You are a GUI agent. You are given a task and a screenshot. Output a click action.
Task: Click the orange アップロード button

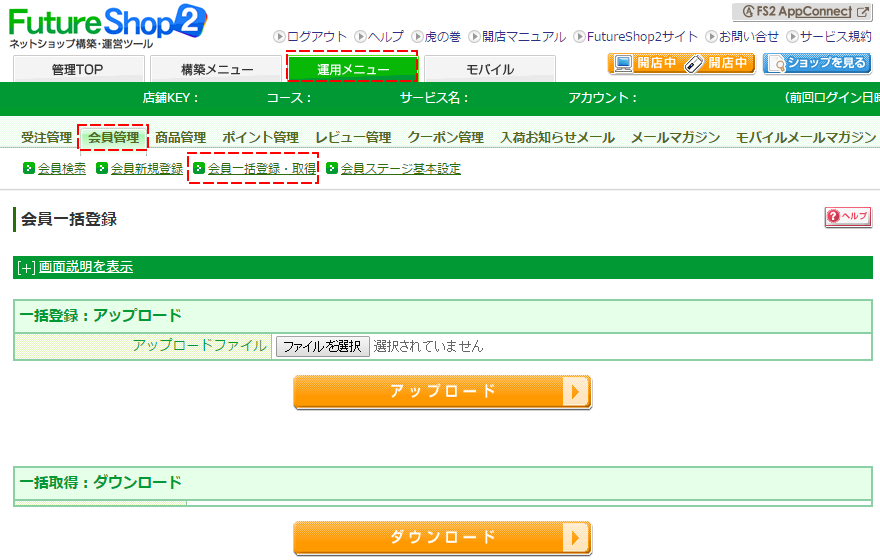point(442,391)
